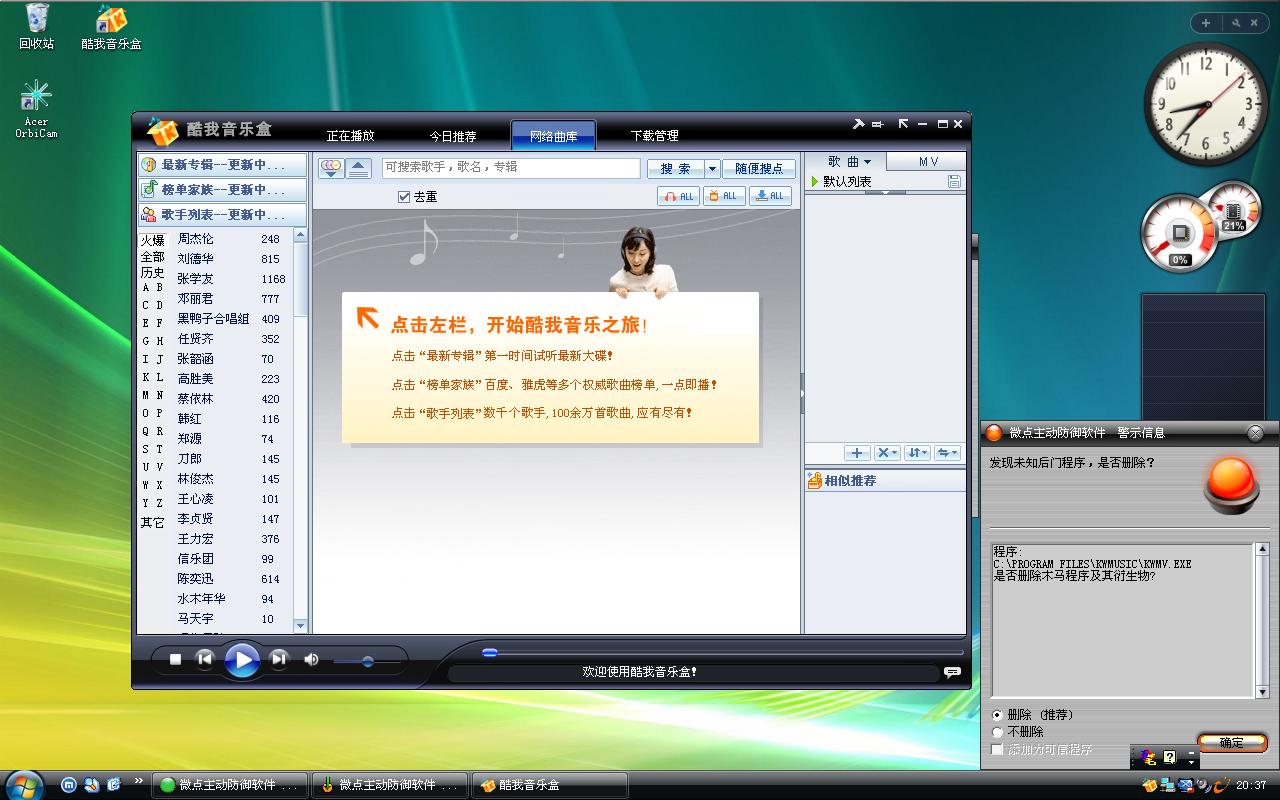Select the 删除 (推荐) radio button
The width and height of the screenshot is (1280, 800).
coord(998,716)
